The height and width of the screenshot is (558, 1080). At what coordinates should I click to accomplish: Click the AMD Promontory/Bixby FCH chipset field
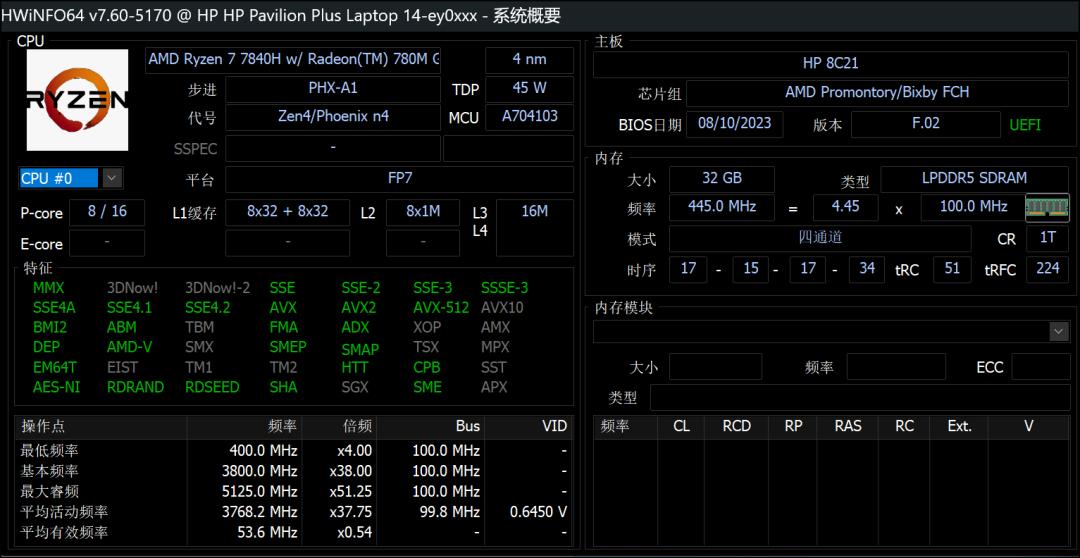pos(877,93)
